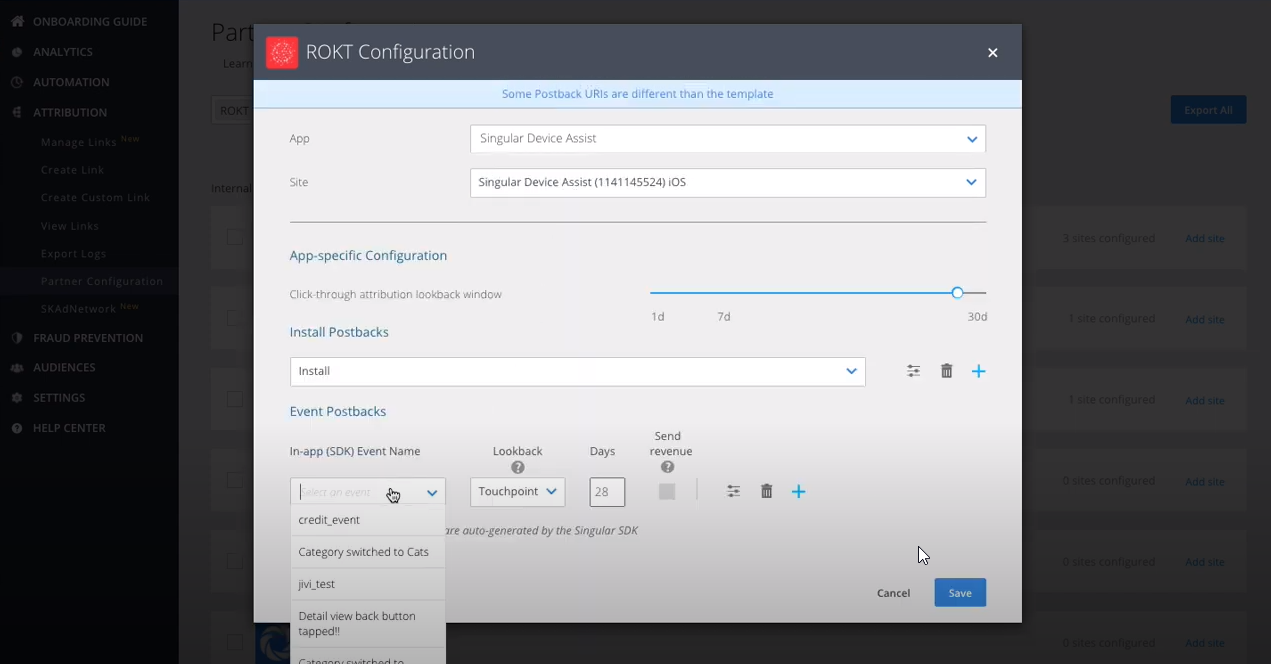Click the attribution lookback slider handle

point(957,293)
